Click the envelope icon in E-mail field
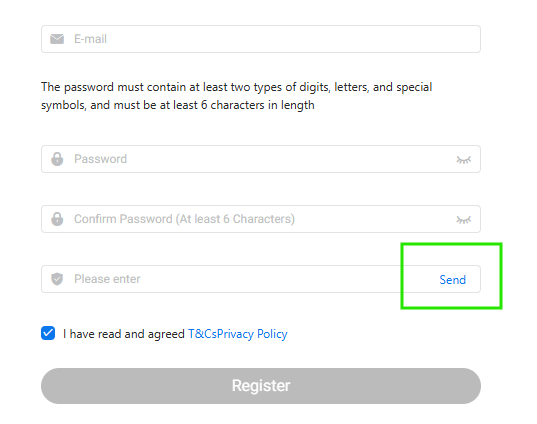This screenshot has height=424, width=537. point(57,39)
